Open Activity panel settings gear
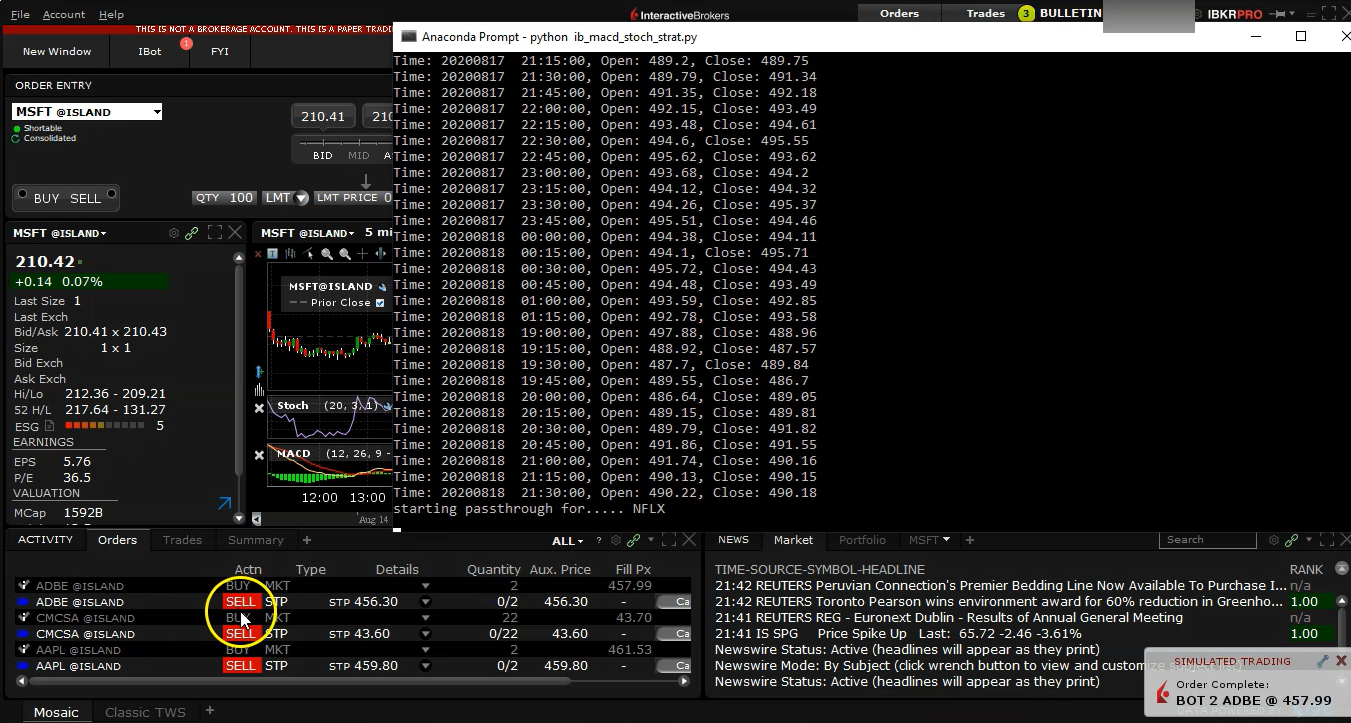1351x723 pixels. click(x=616, y=540)
